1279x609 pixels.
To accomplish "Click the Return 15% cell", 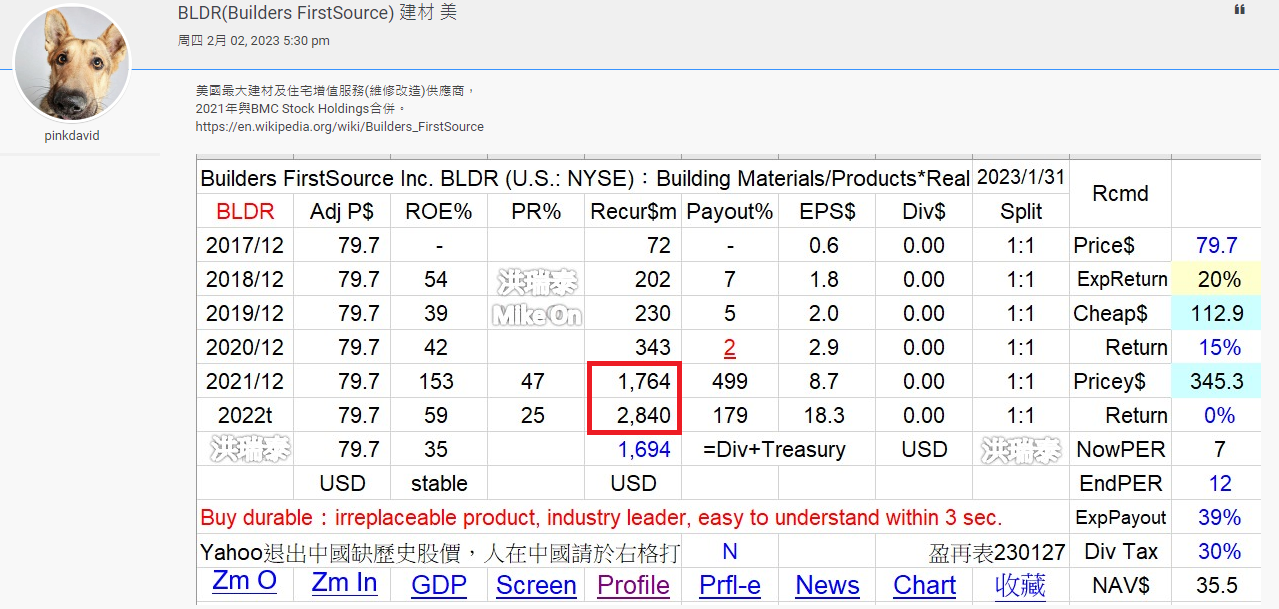I will click(1219, 347).
